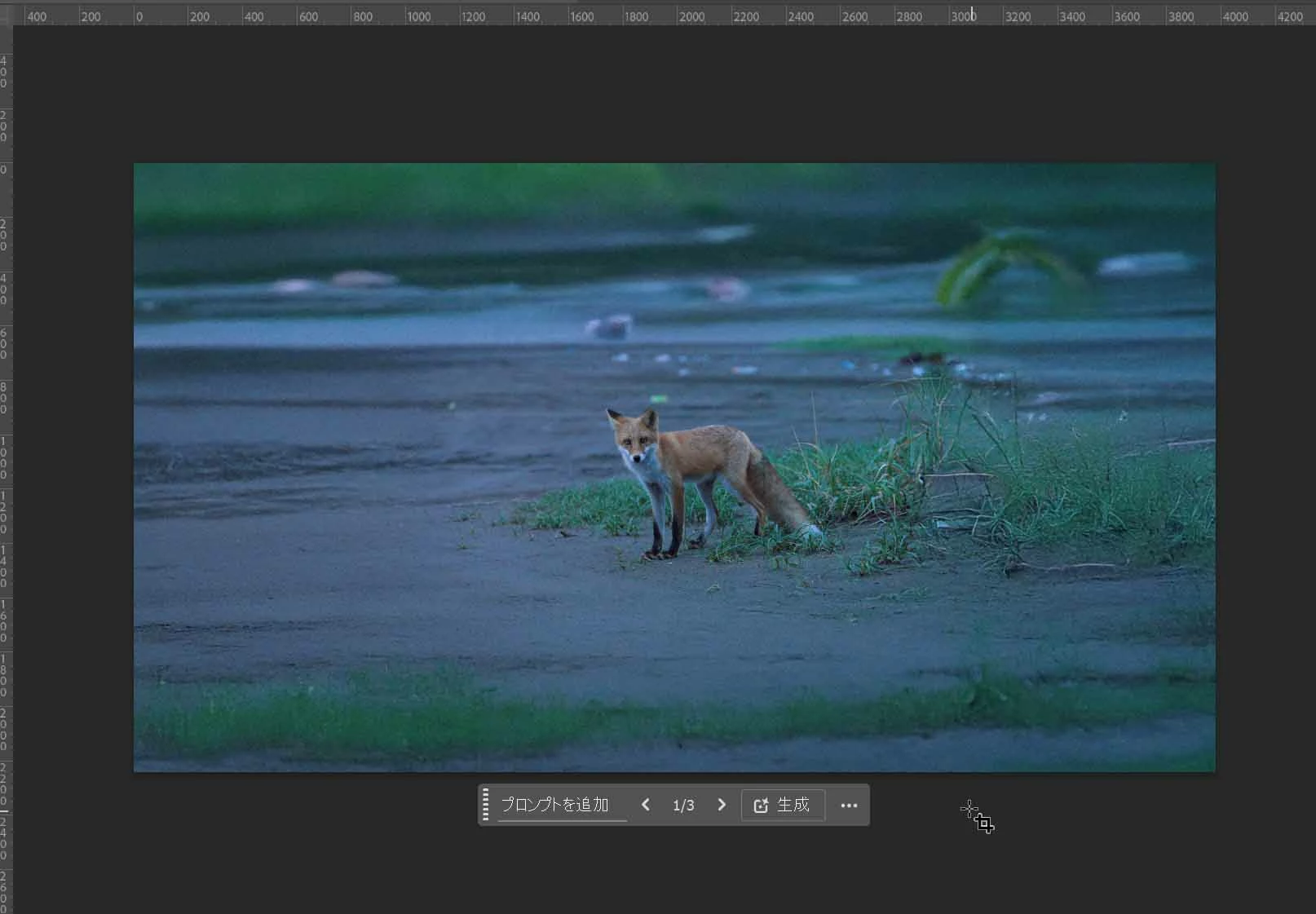Click the taskbar drag handle grip
Screen dimensions: 1316x914
point(486,805)
